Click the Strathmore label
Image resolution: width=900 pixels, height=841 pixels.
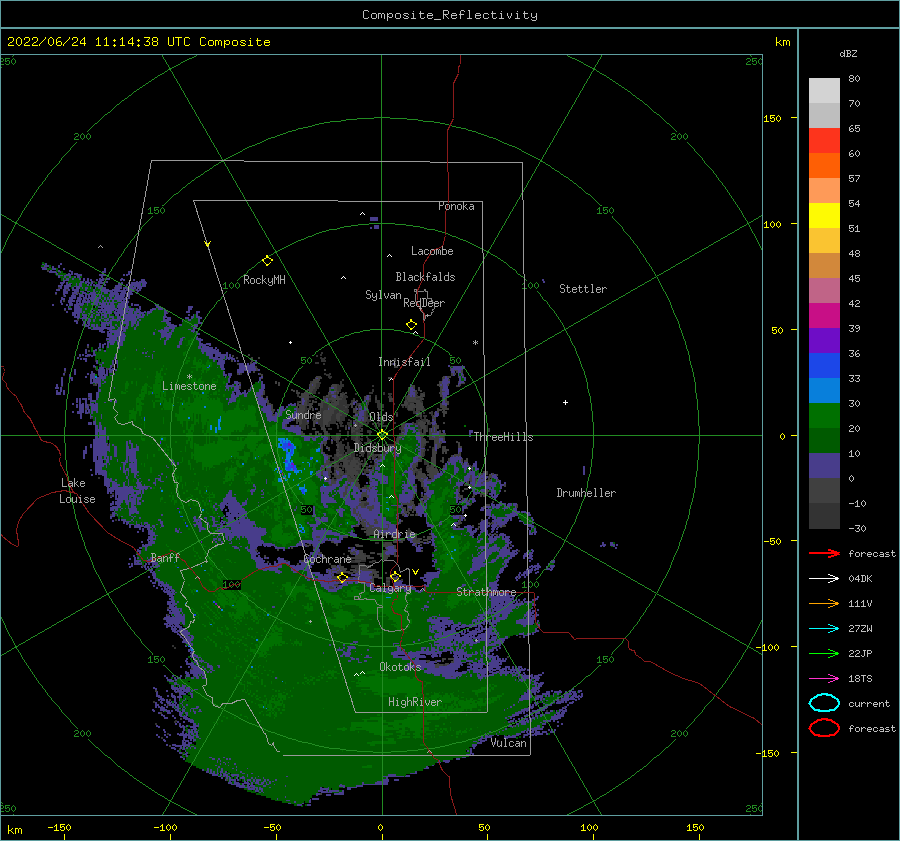click(486, 592)
